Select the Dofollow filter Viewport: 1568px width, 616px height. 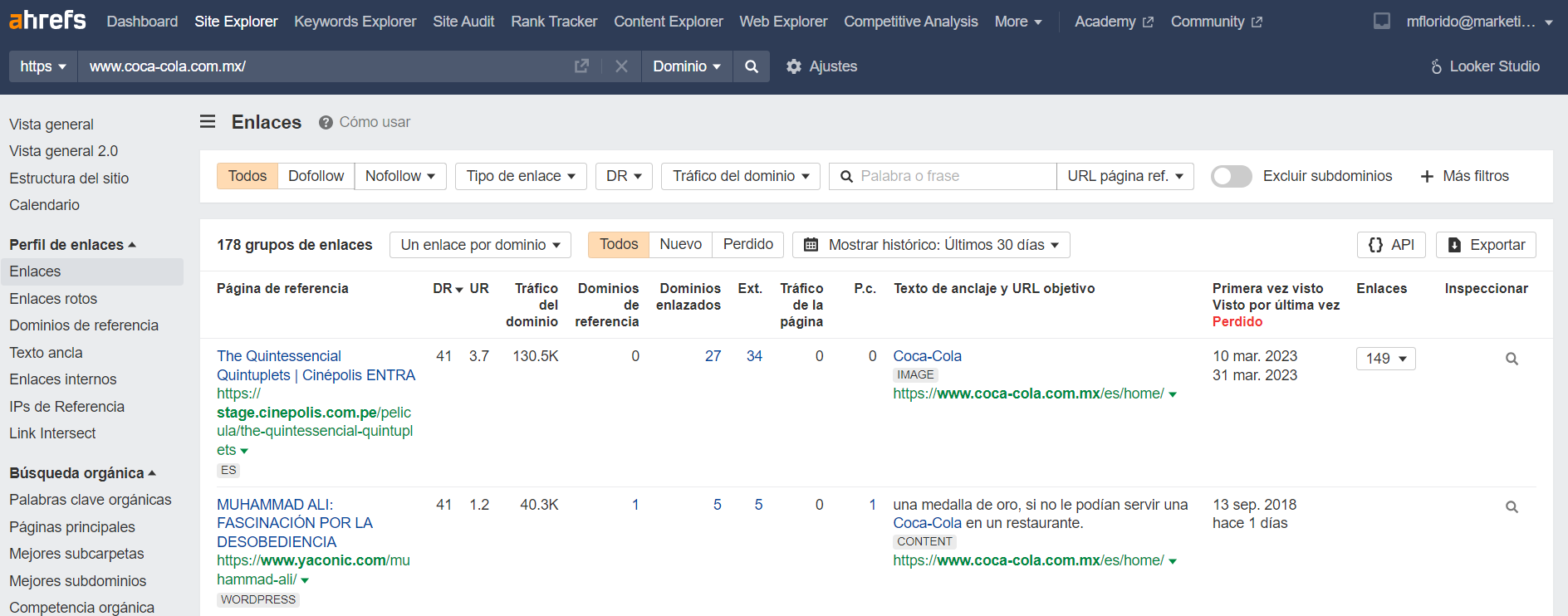click(x=316, y=176)
